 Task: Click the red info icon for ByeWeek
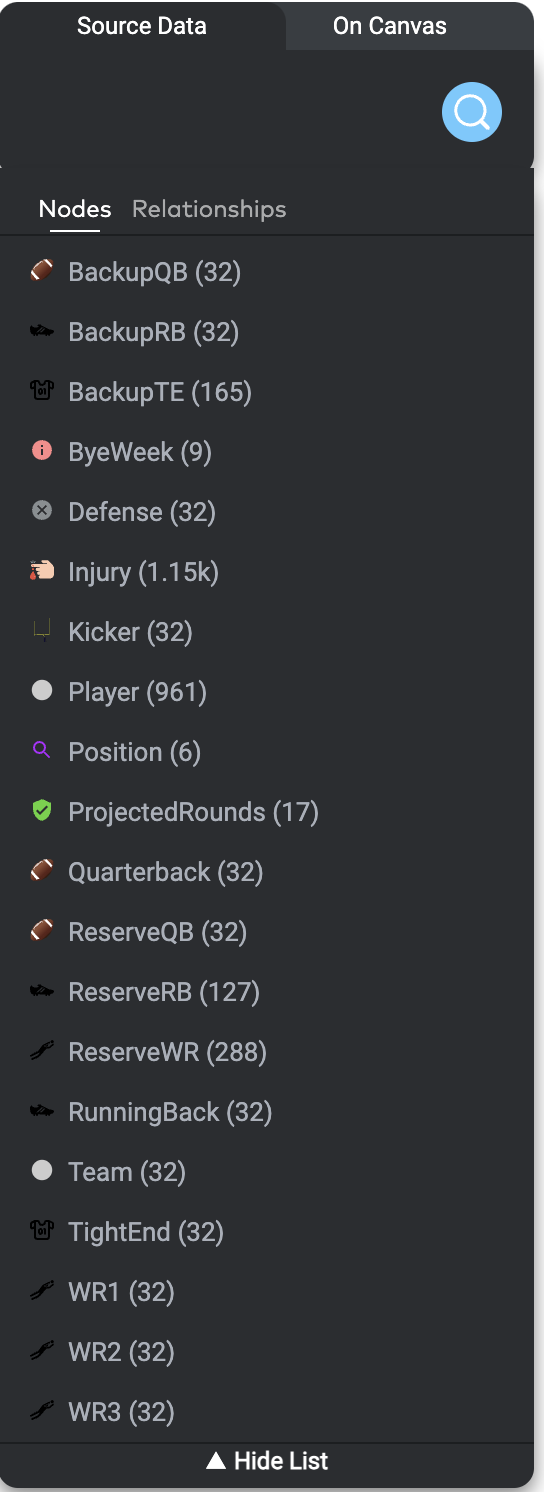(x=42, y=451)
